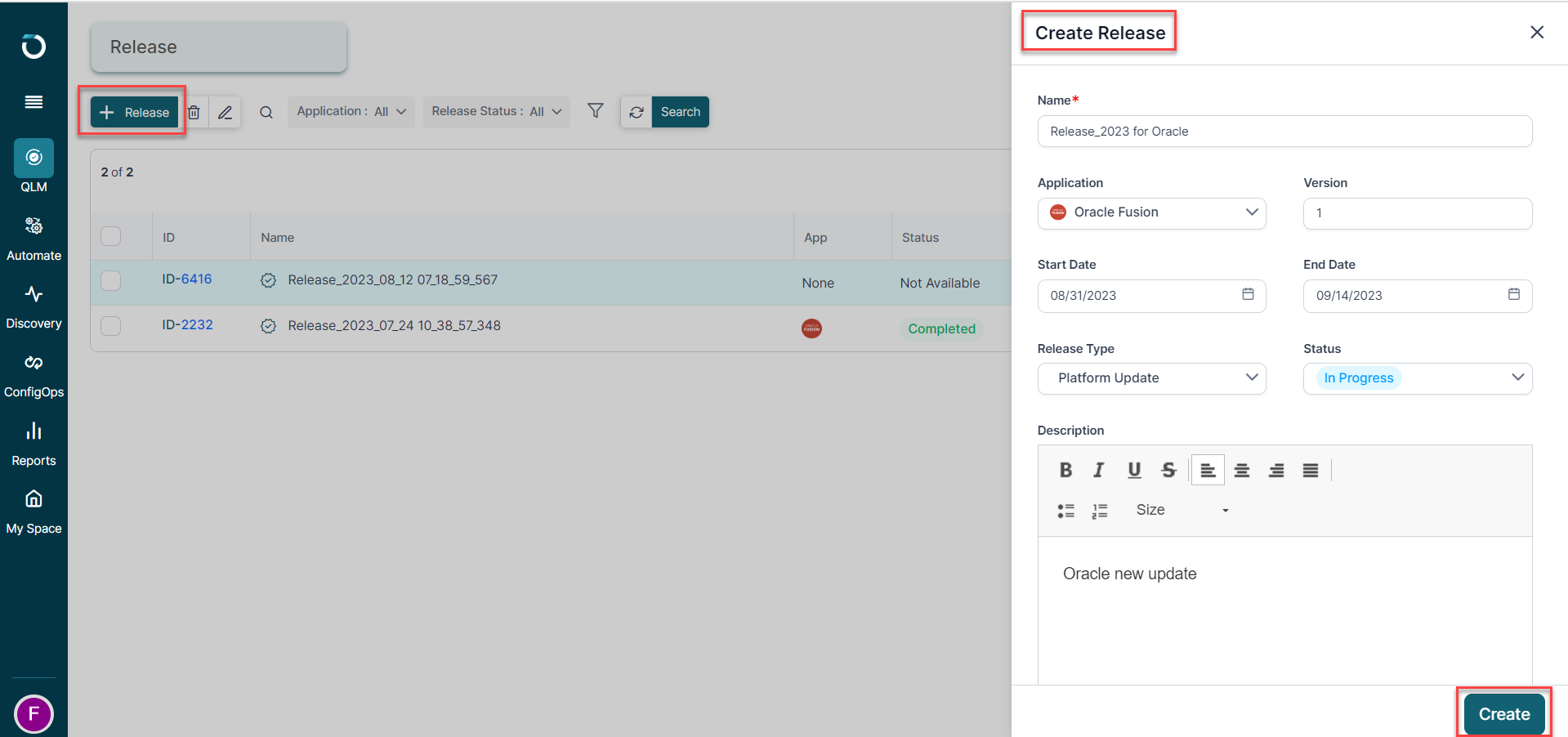Align description text left

(x=1208, y=470)
